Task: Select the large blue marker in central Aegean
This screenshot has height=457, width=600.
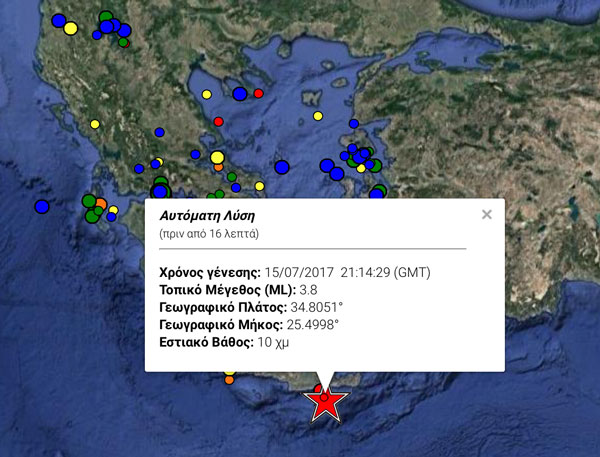Action: click(282, 167)
